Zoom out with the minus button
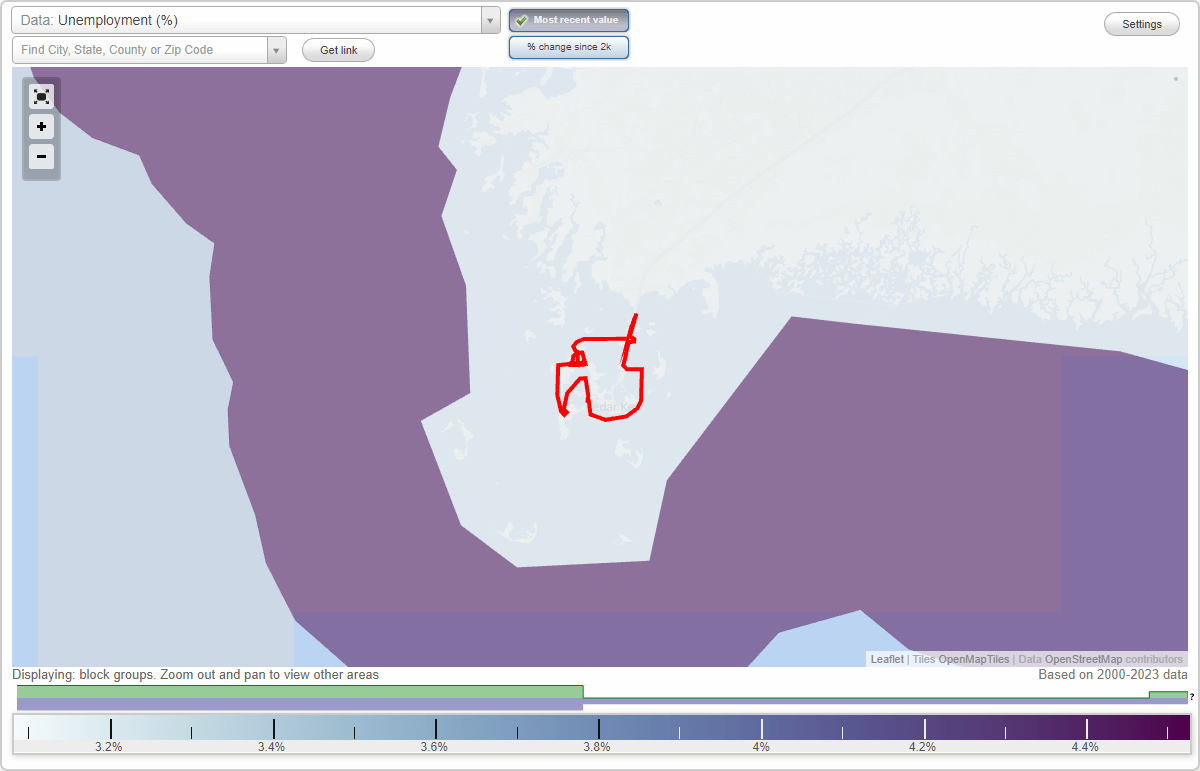1200x771 pixels. 41,156
